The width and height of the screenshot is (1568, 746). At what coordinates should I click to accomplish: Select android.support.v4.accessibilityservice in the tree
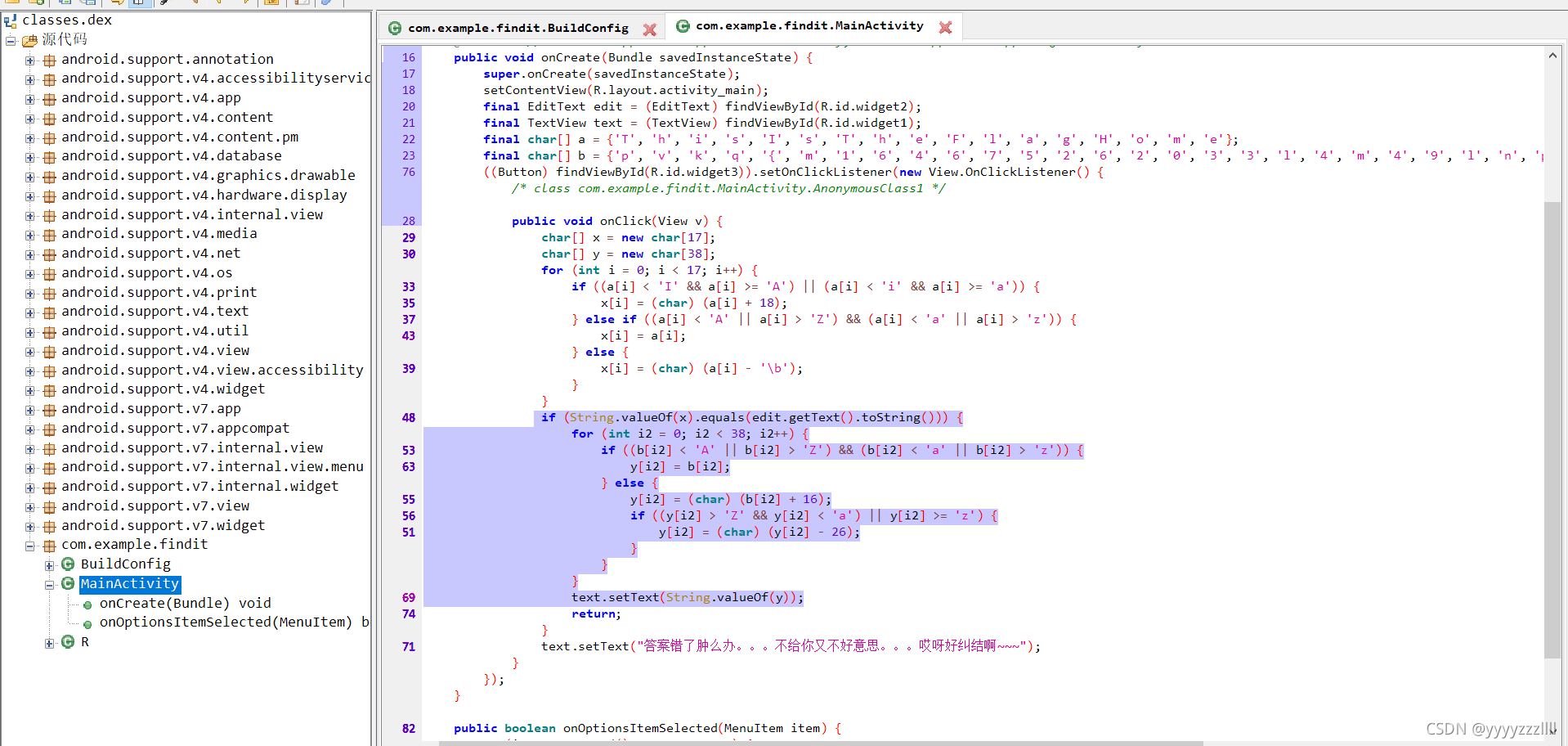[x=217, y=79]
